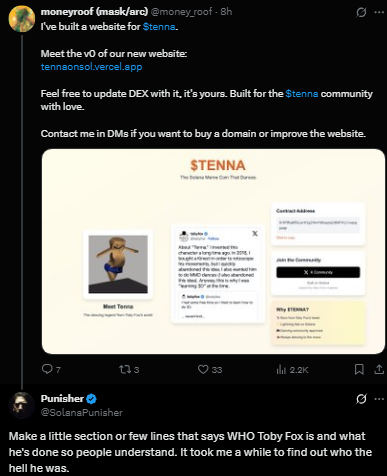Click Grok icon on Punisher's reply
This screenshot has width=387, height=476.
361,399
